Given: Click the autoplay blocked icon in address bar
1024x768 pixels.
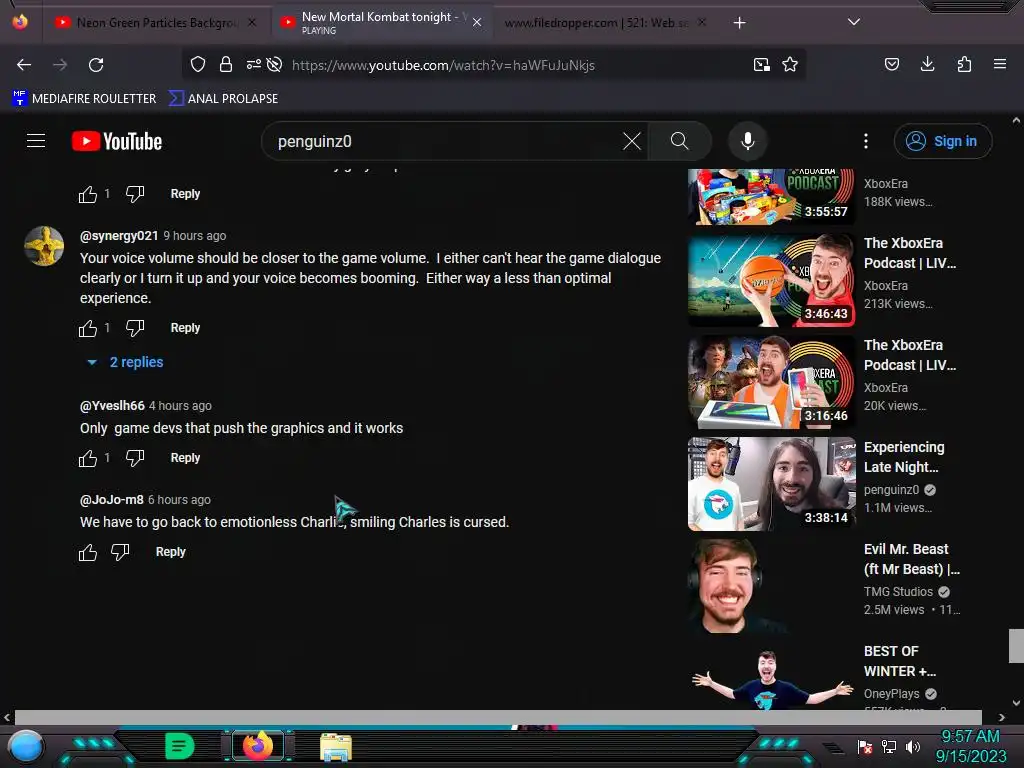Looking at the screenshot, I should tap(275, 64).
